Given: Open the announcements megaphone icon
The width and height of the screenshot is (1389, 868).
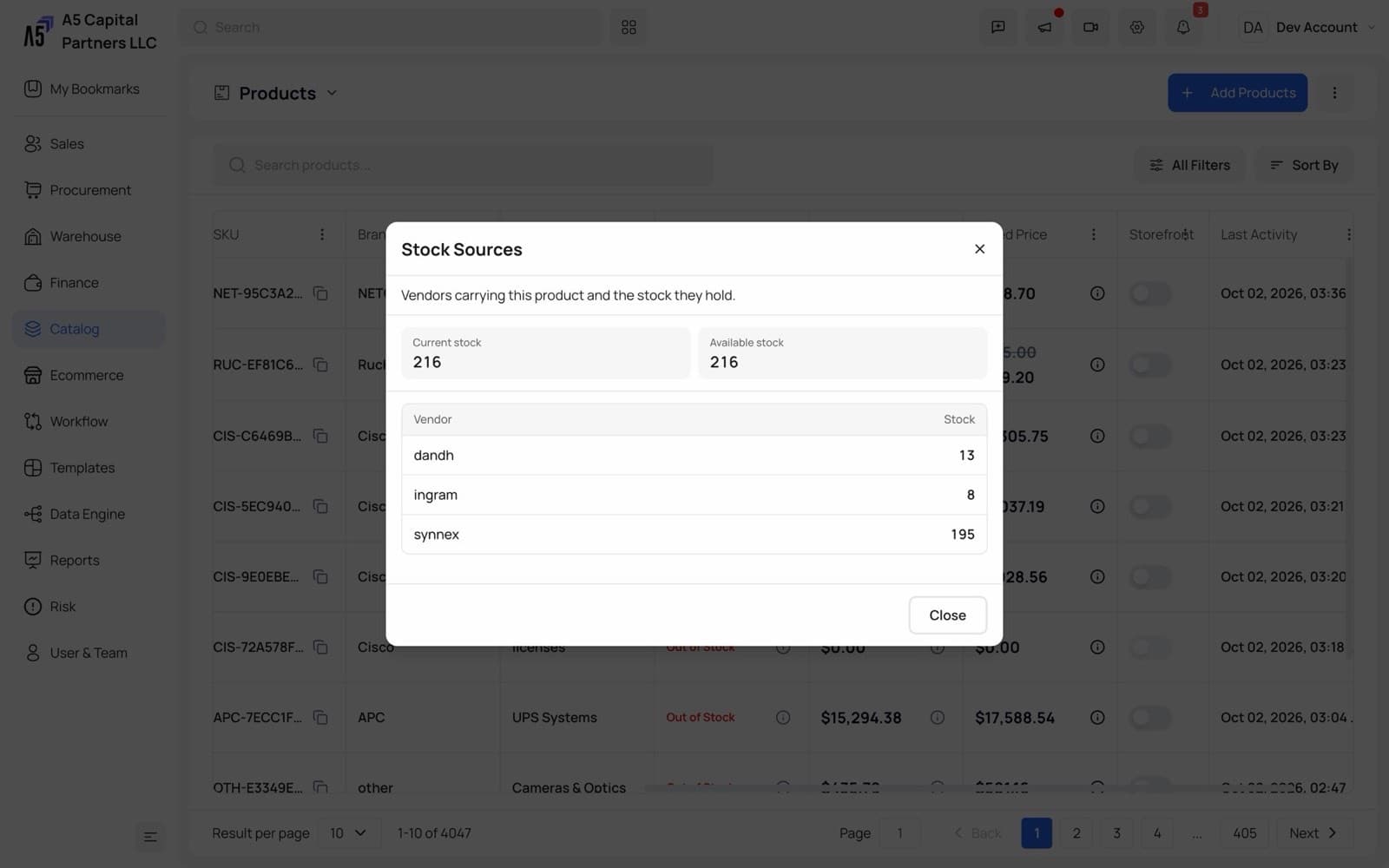Looking at the screenshot, I should pyautogui.click(x=1044, y=27).
